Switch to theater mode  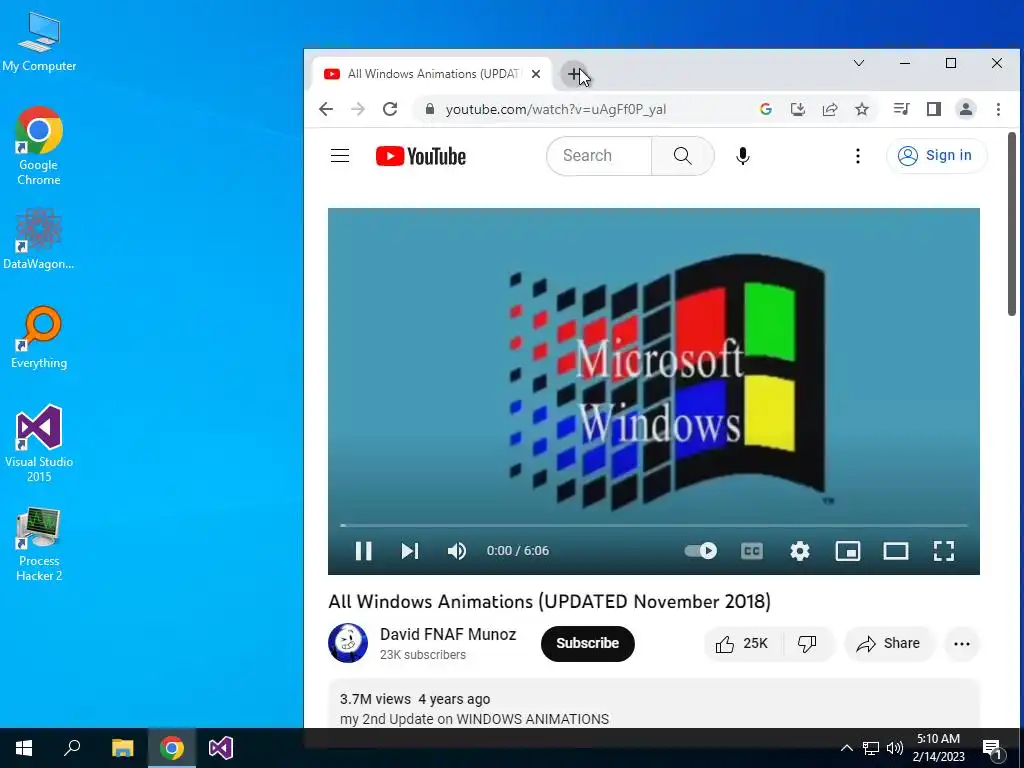click(x=895, y=551)
